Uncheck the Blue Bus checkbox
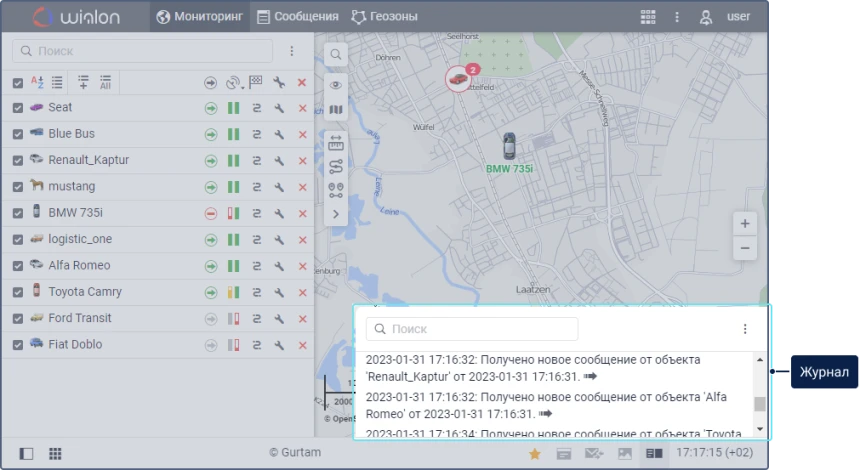 (x=18, y=134)
